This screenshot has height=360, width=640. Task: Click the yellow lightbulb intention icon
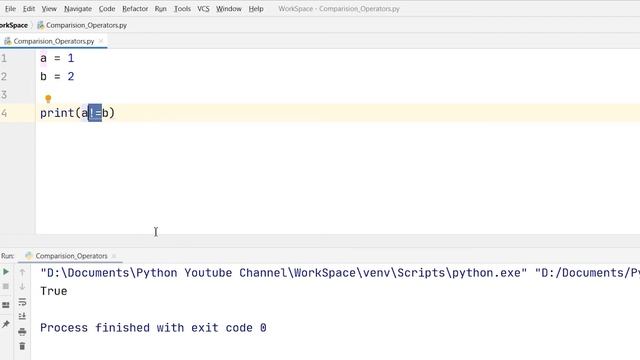click(x=48, y=99)
